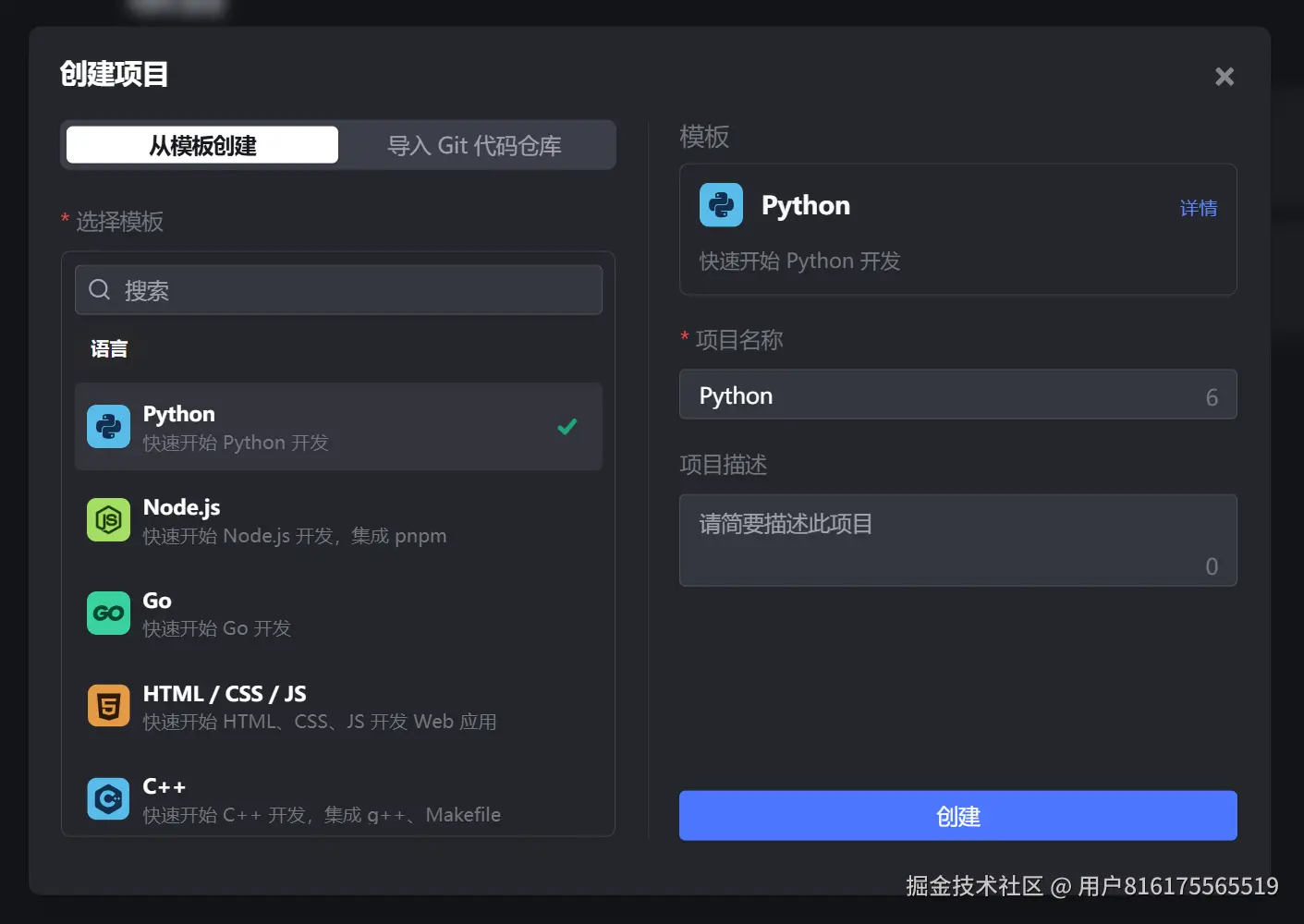Click '快速开始 Python 开发' under selected list row
The height and width of the screenshot is (924, 1304).
tap(236, 443)
